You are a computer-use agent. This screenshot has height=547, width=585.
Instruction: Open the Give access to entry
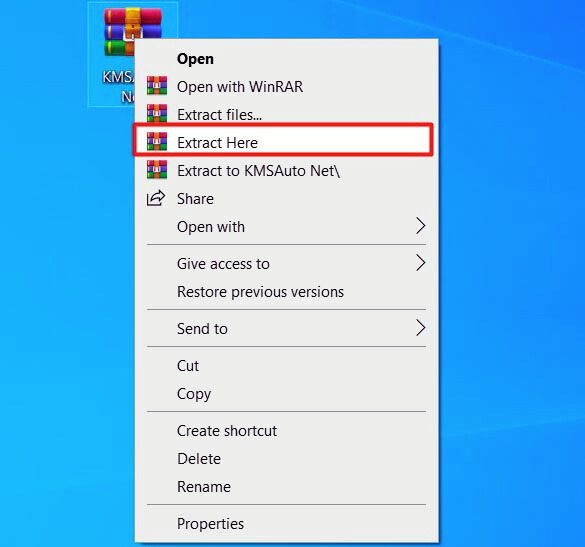(287, 263)
